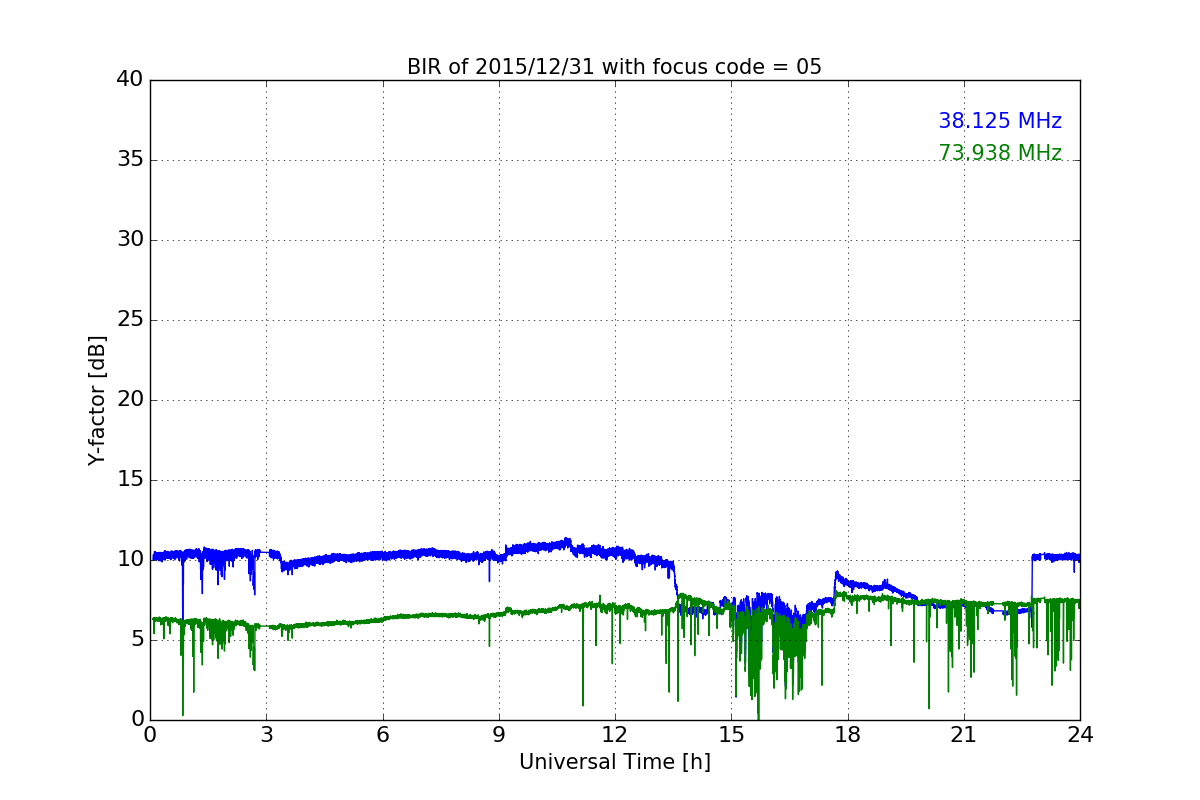Click the x-axis tick label "9"

[x=499, y=735]
